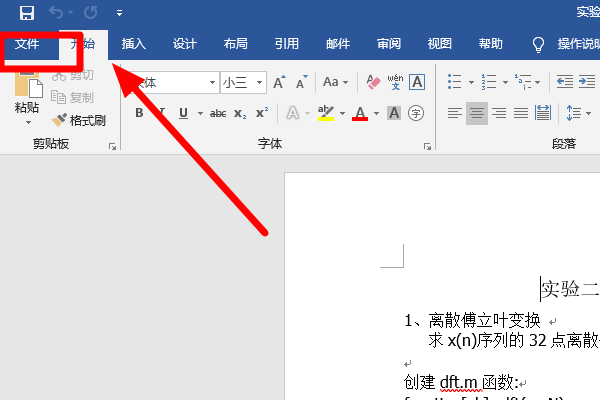Open the 文件 tab
600x400 pixels.
pos(27,44)
